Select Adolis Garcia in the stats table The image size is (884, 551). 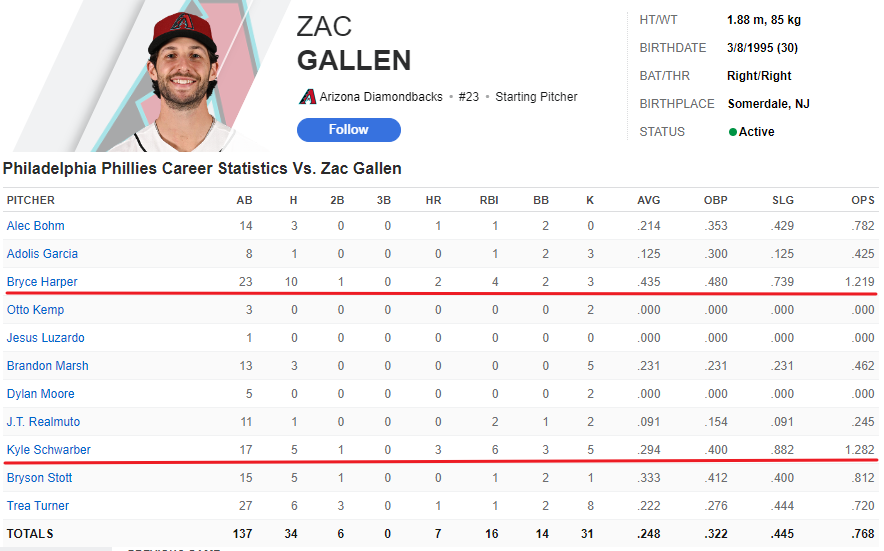(x=42, y=254)
